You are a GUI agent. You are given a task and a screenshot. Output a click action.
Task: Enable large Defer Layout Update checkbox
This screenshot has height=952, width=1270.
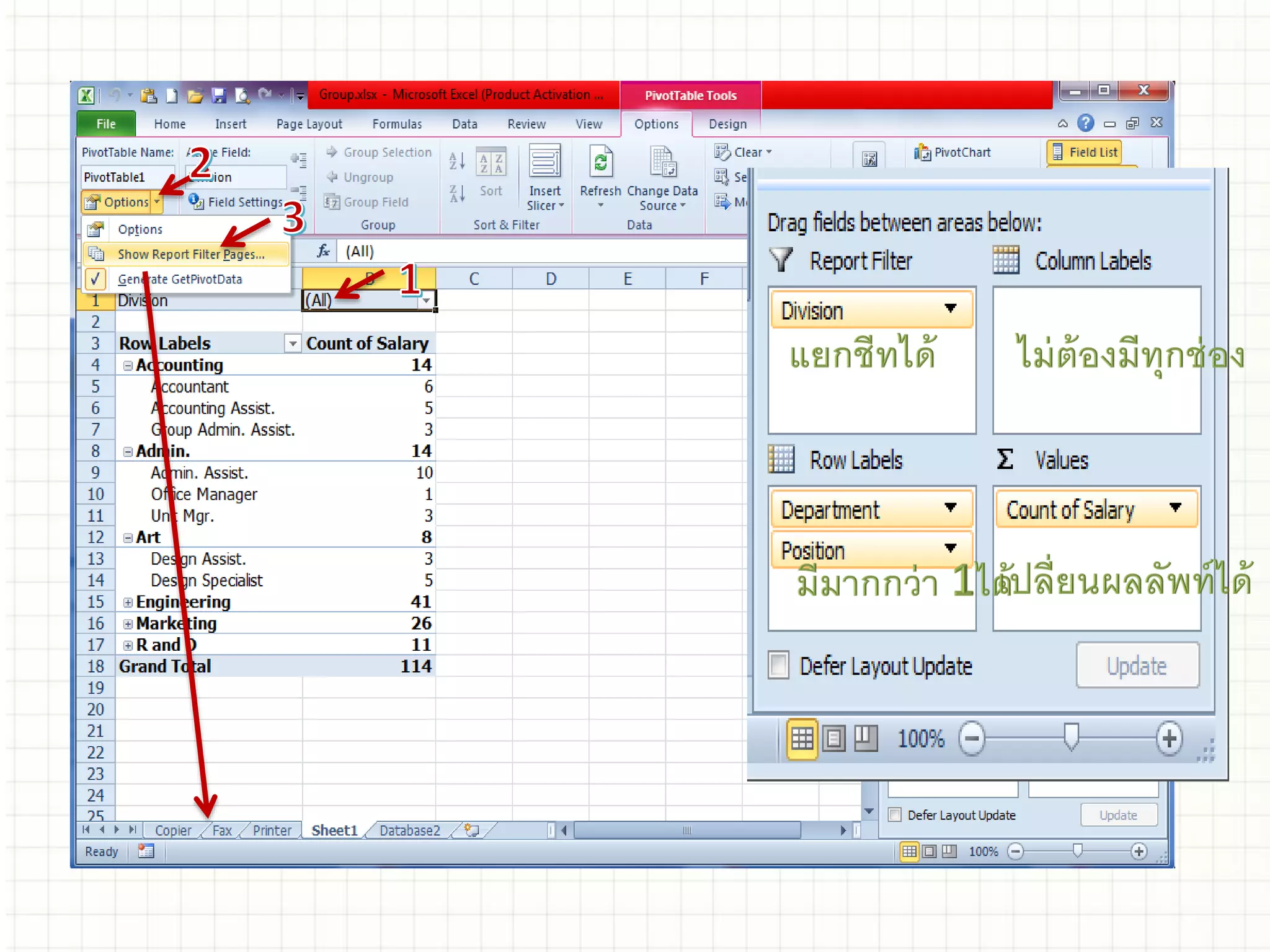(779, 666)
